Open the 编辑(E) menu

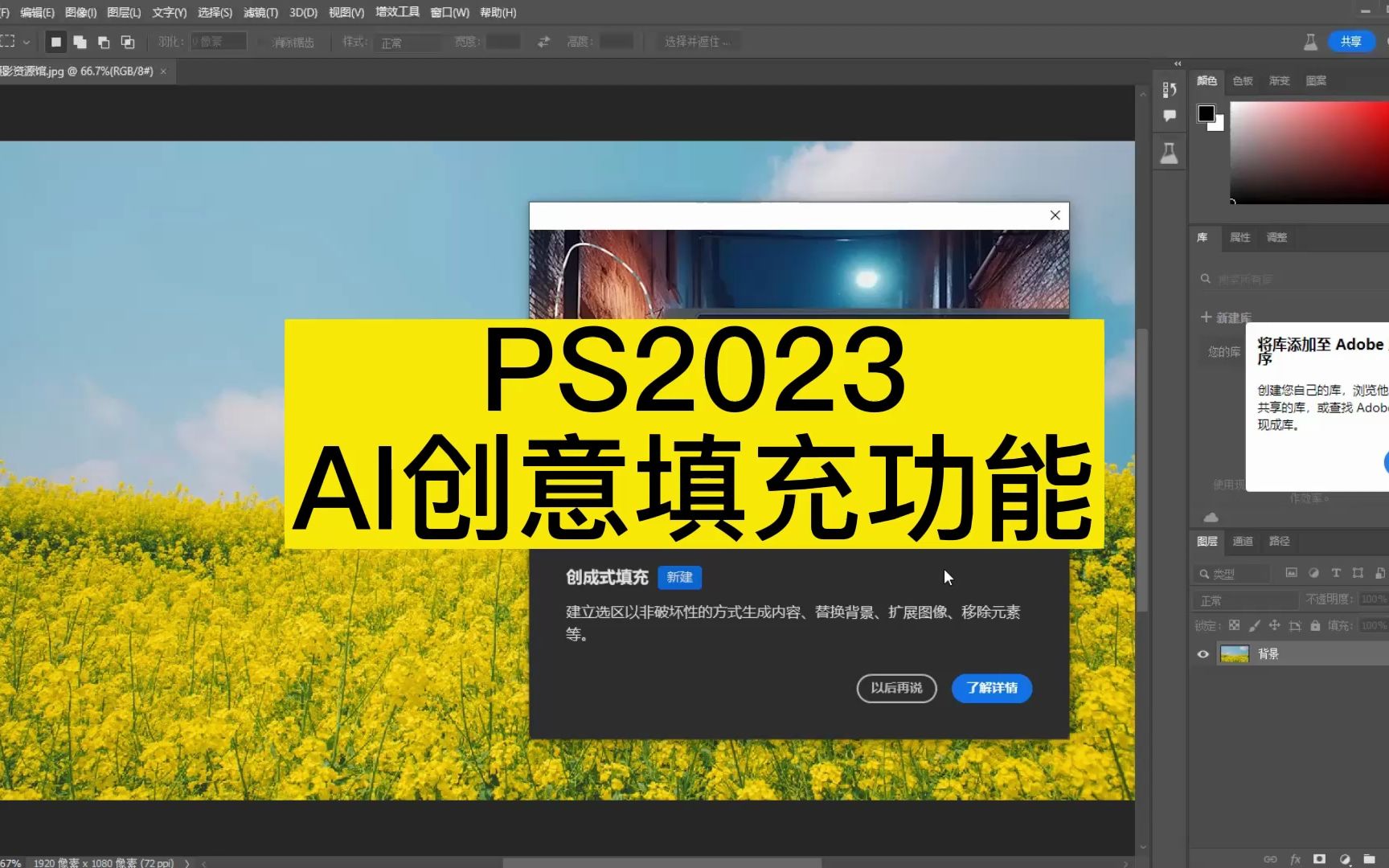[37, 12]
